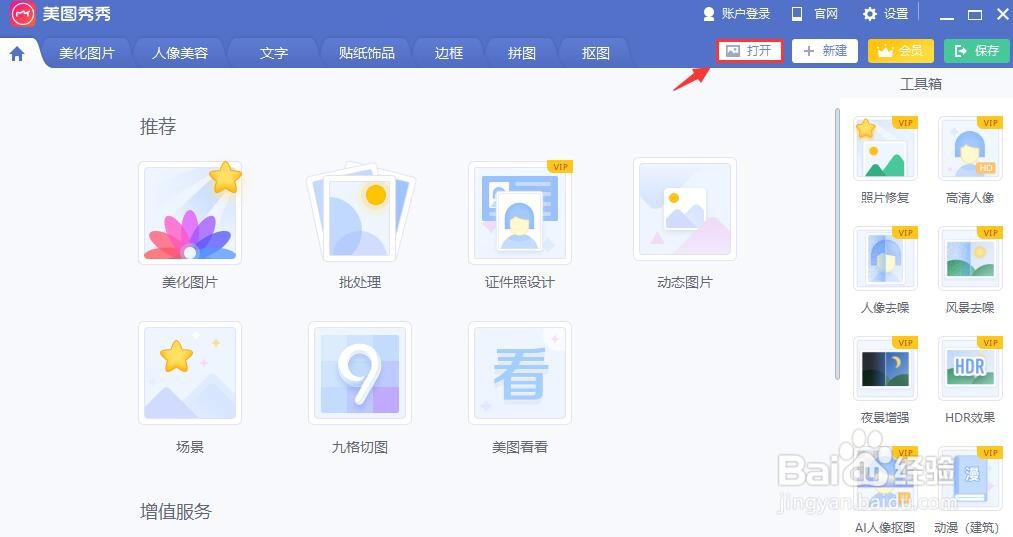The height and width of the screenshot is (537, 1013).
Task: Go to the Home tab icon
Action: (17, 54)
